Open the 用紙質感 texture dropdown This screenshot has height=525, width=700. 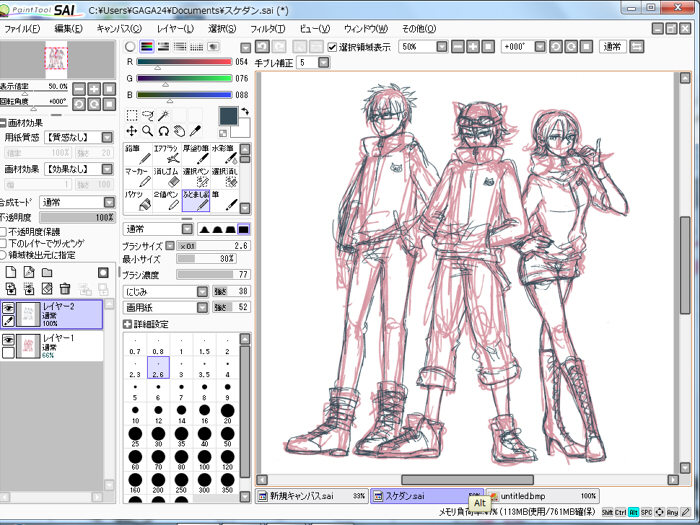pyautogui.click(x=108, y=137)
